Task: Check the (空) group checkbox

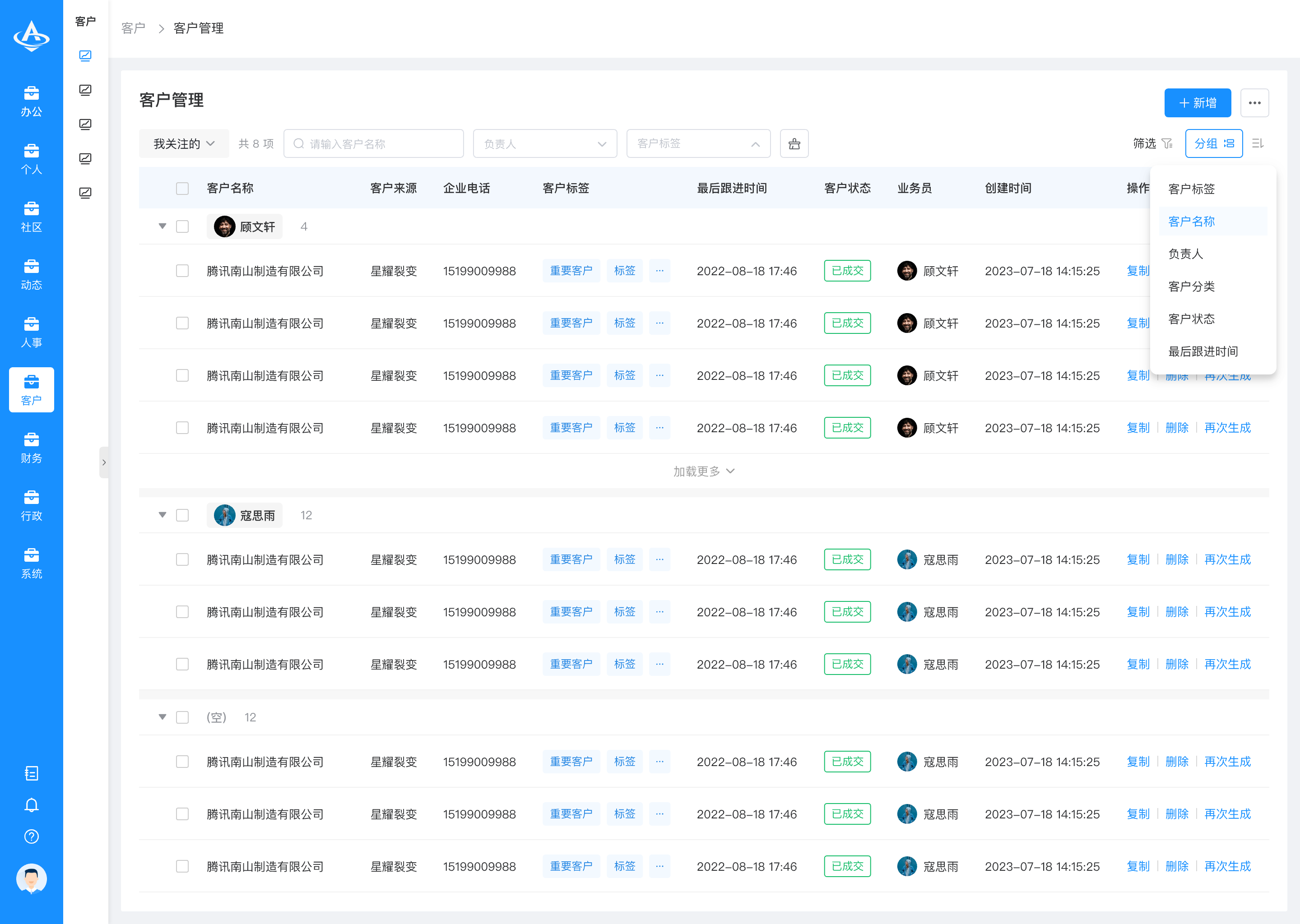Action: point(182,717)
